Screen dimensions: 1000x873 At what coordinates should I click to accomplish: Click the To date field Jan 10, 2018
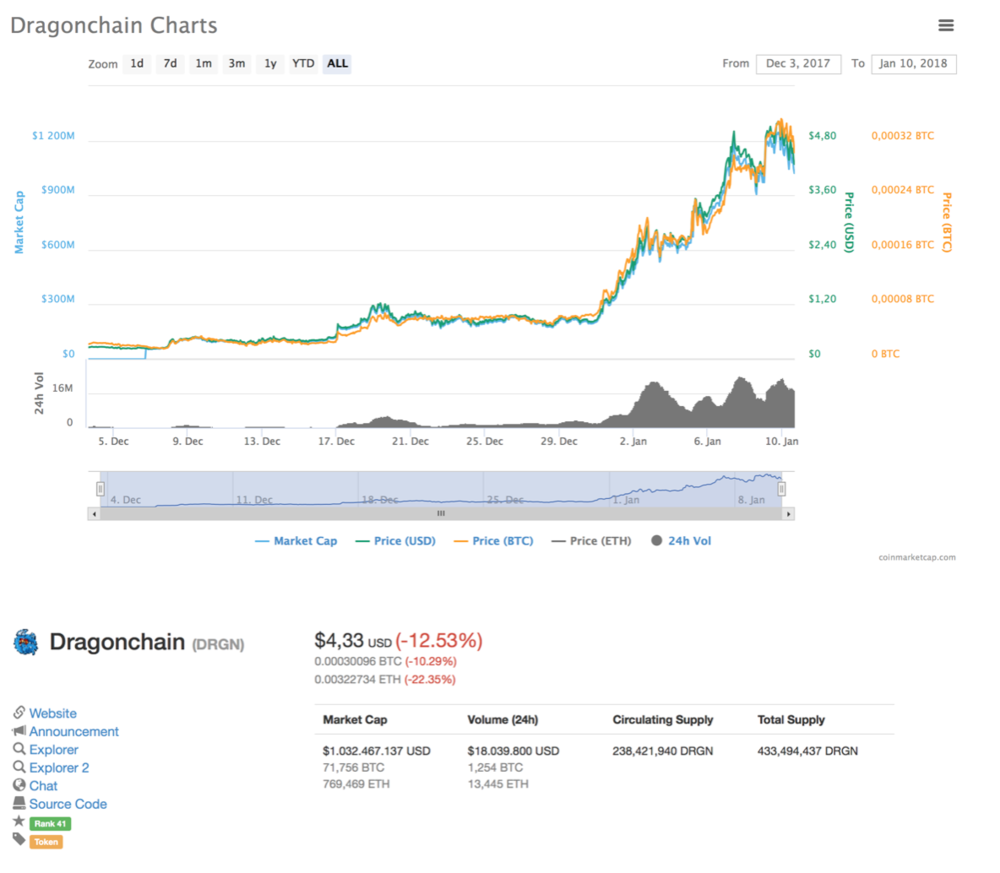pyautogui.click(x=913, y=64)
